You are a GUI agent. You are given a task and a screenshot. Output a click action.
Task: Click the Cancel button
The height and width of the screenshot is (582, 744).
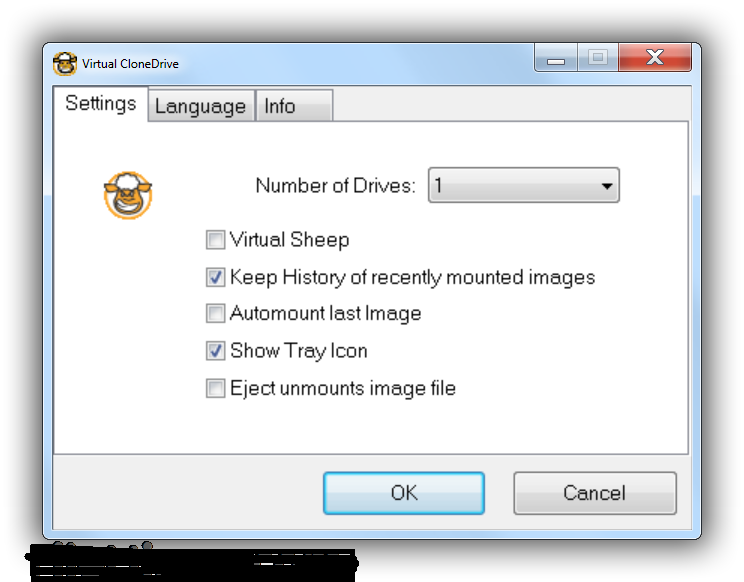[595, 493]
